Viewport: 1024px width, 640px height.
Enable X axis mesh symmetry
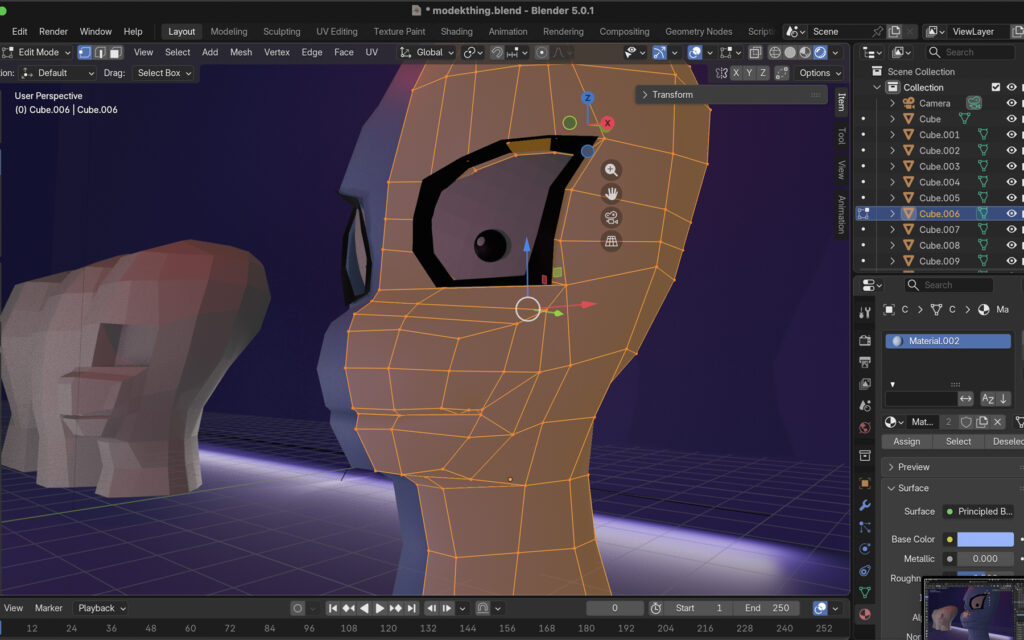click(x=736, y=73)
